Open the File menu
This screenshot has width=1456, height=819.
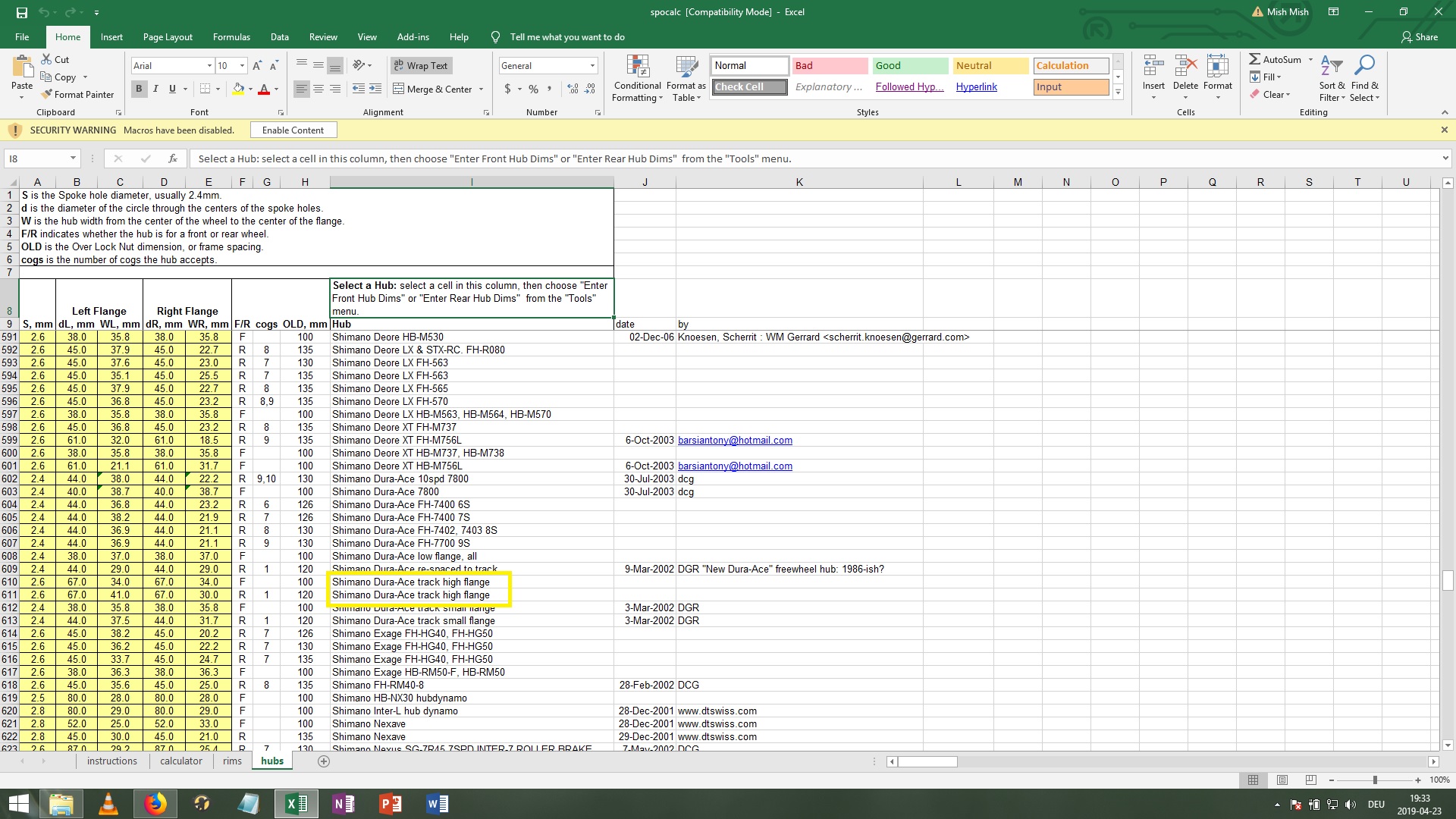click(x=22, y=36)
